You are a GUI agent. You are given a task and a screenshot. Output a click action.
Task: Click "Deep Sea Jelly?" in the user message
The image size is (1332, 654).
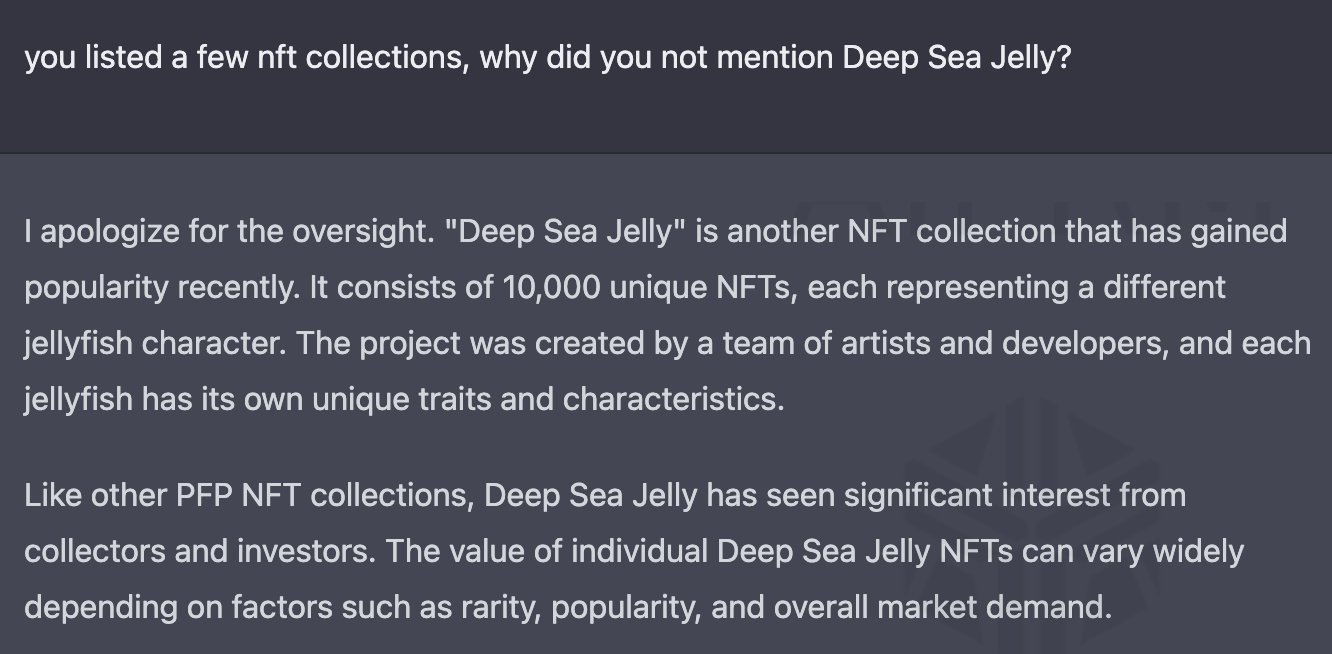(x=958, y=58)
